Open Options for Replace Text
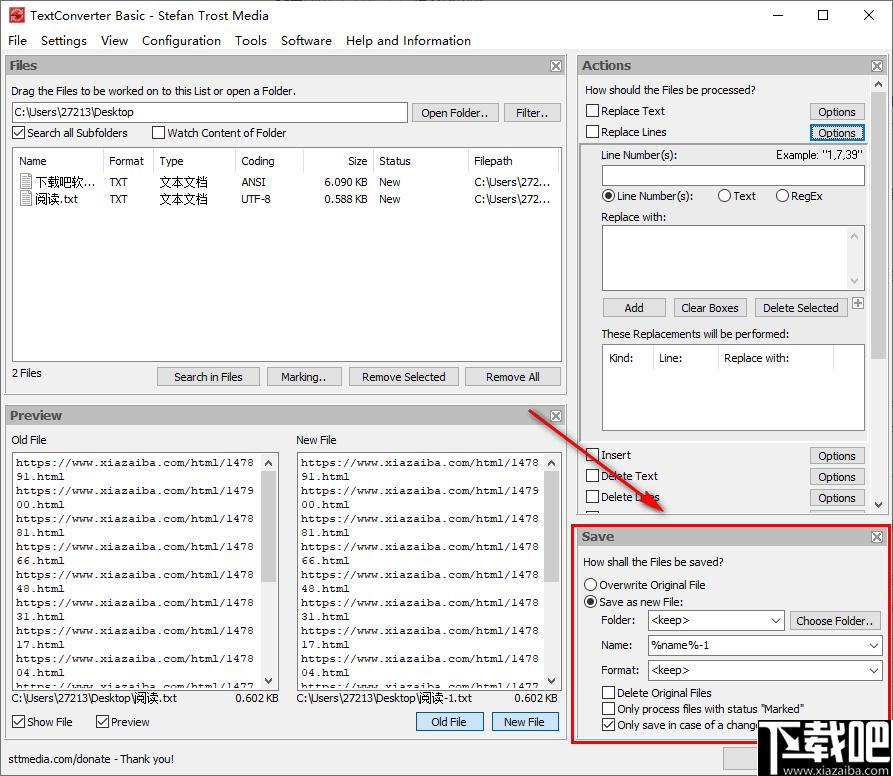The height and width of the screenshot is (776, 893). [x=837, y=112]
